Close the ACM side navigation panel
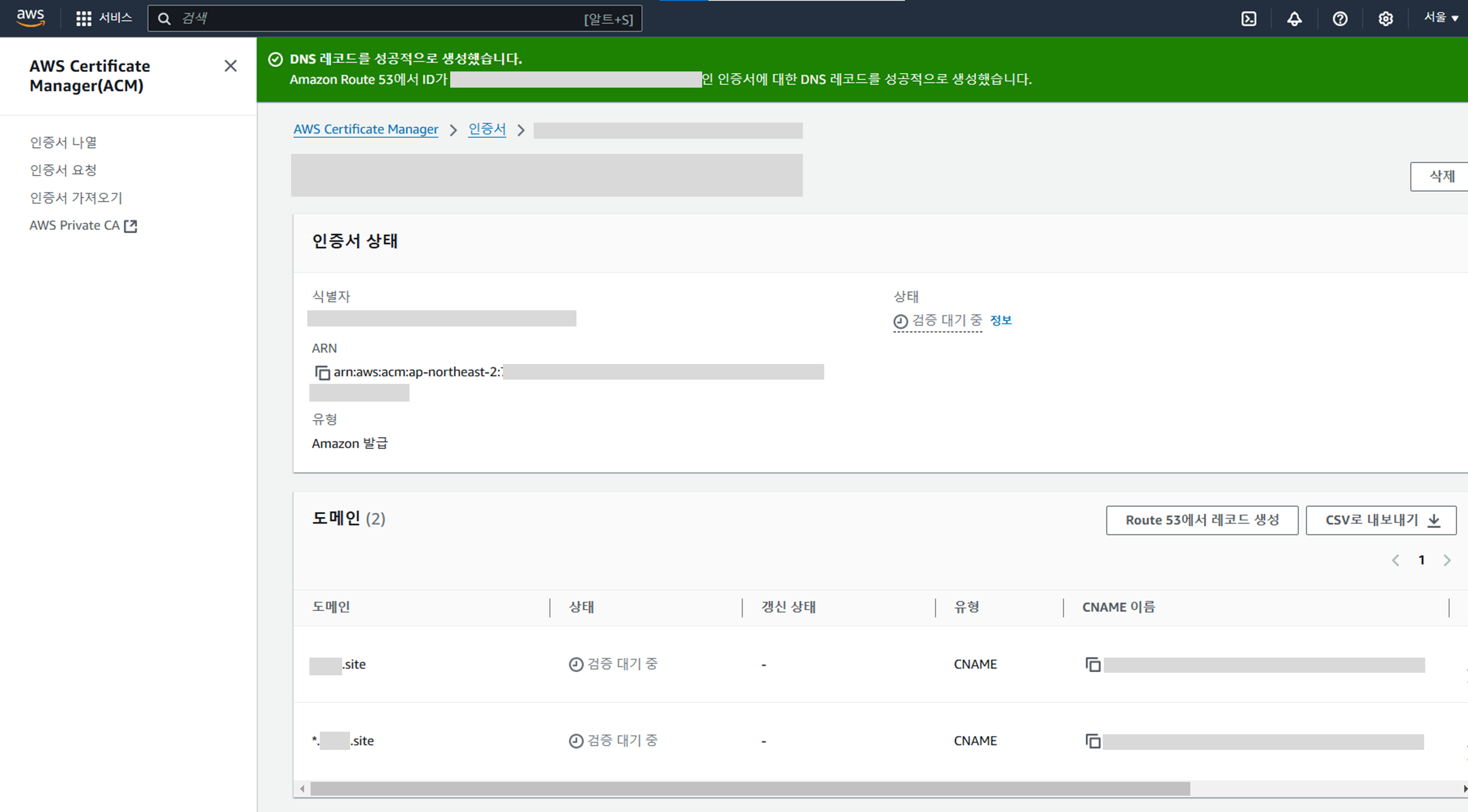Viewport: 1468px width, 812px height. 230,66
